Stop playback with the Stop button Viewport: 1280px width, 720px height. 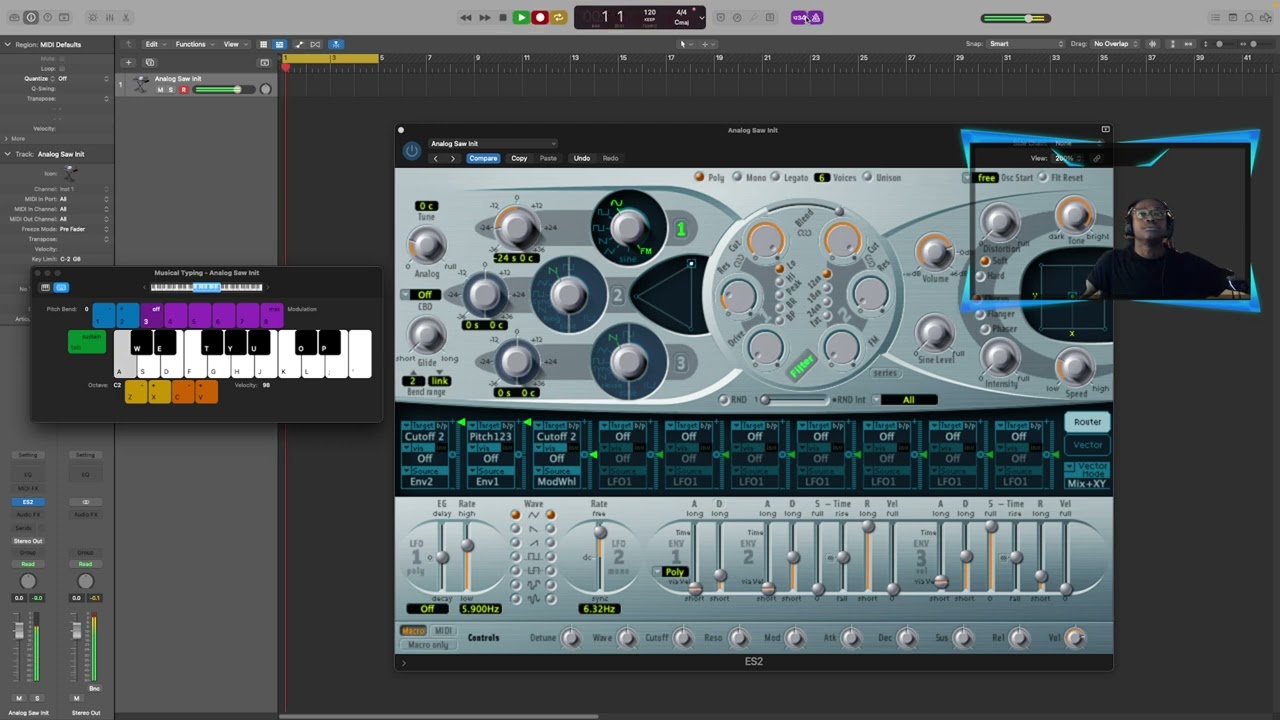click(x=502, y=17)
